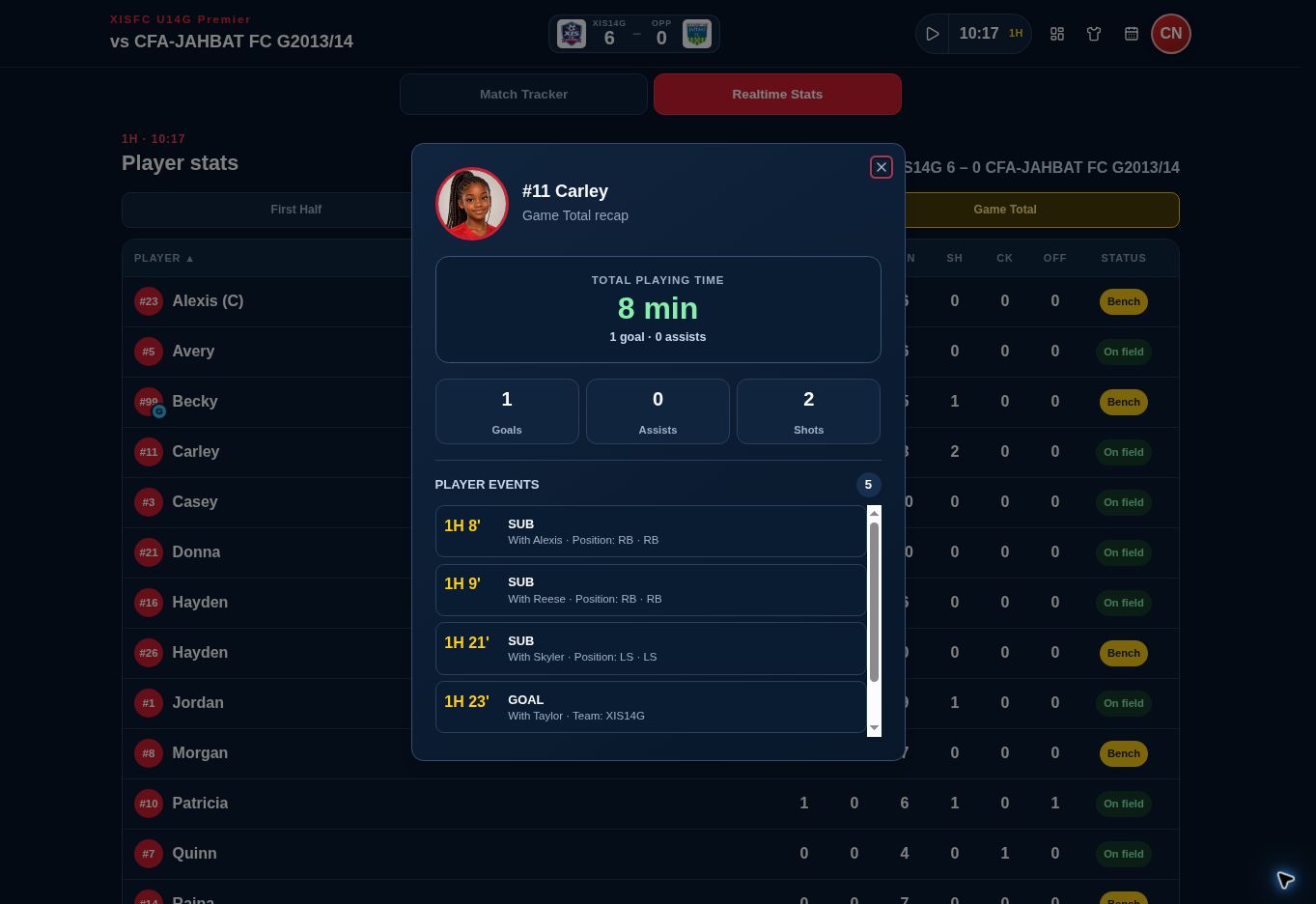Click the #7 badge beside Quinn
This screenshot has width=1316, height=904.
point(149,854)
